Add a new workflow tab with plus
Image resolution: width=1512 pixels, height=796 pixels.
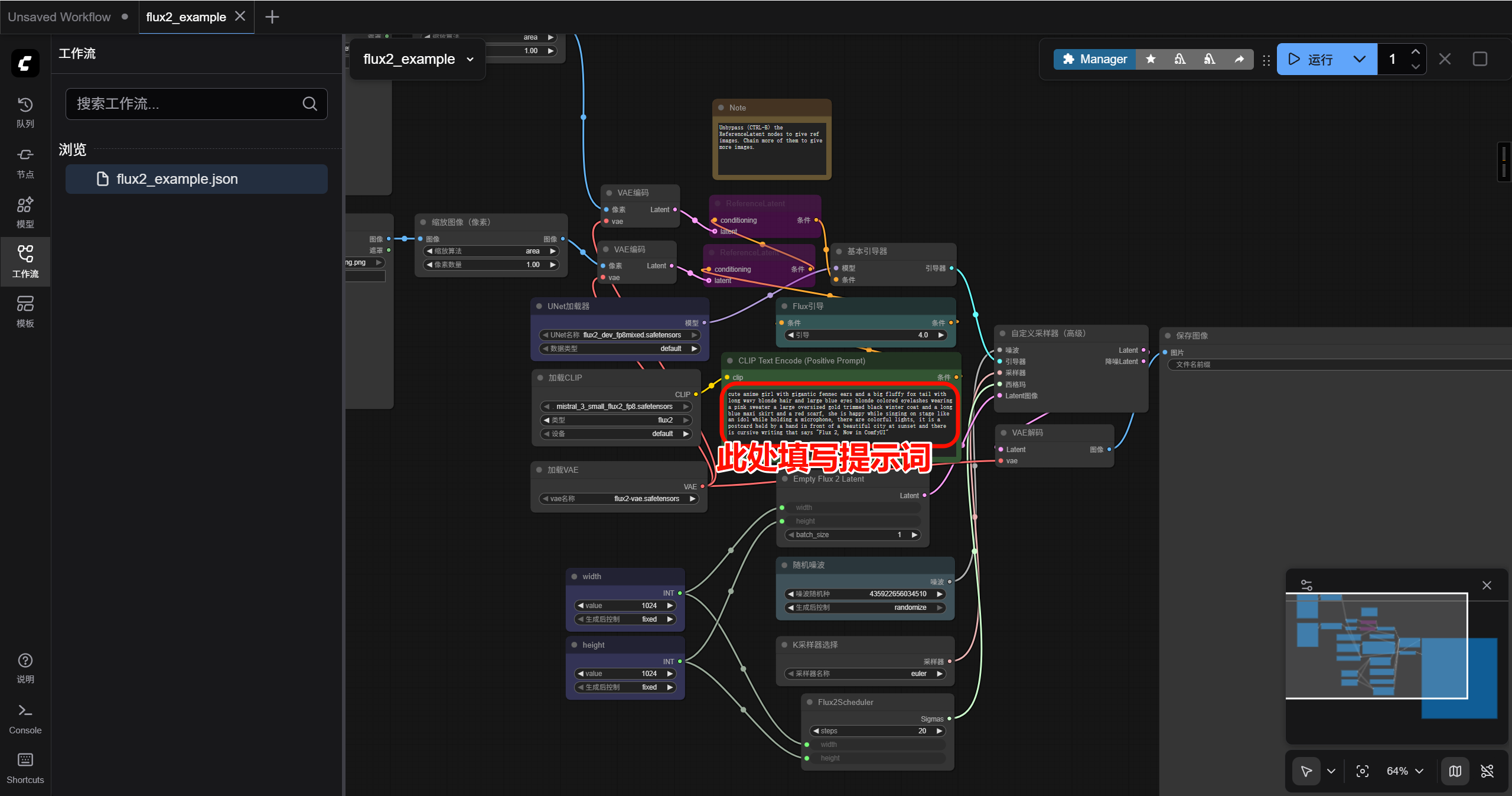[x=272, y=17]
